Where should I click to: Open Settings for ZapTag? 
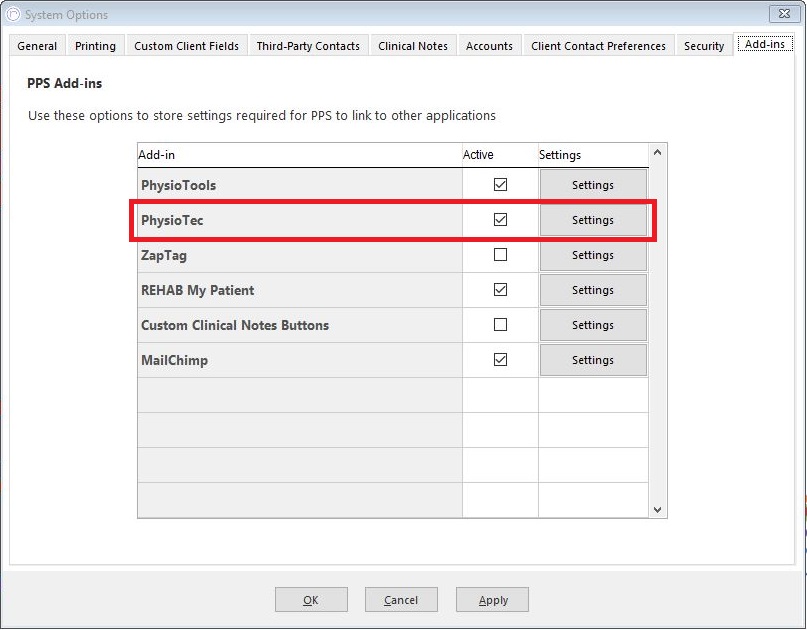pos(593,255)
